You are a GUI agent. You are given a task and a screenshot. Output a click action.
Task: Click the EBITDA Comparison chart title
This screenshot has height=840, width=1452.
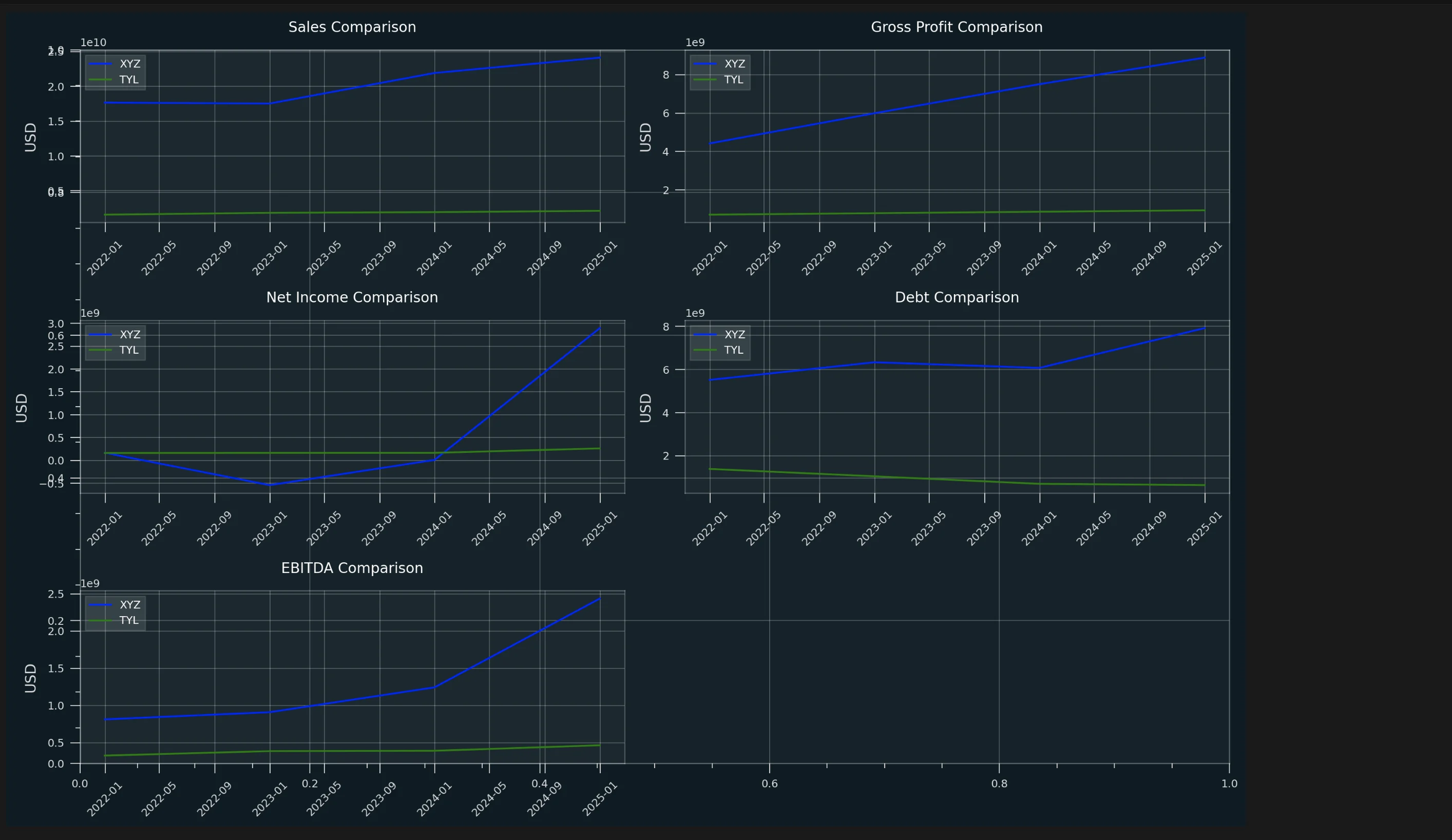(352, 568)
